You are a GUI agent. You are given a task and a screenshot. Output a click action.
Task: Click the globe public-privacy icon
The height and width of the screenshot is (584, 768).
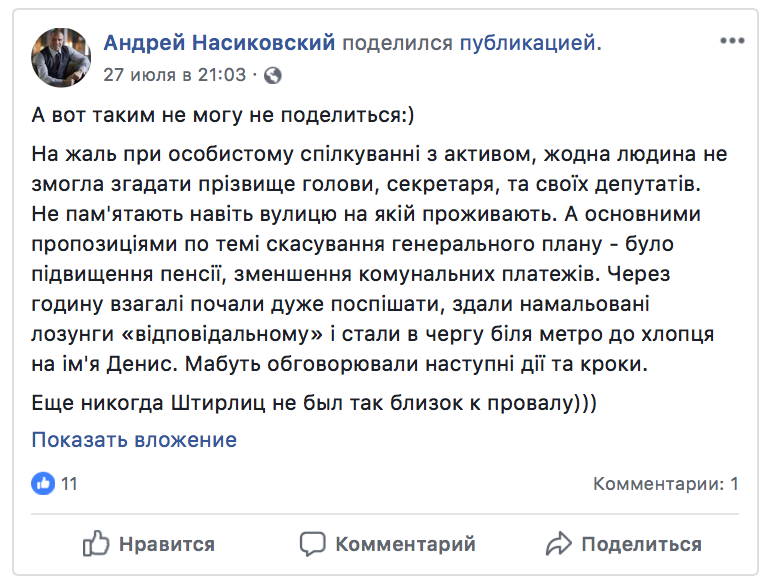click(x=273, y=75)
